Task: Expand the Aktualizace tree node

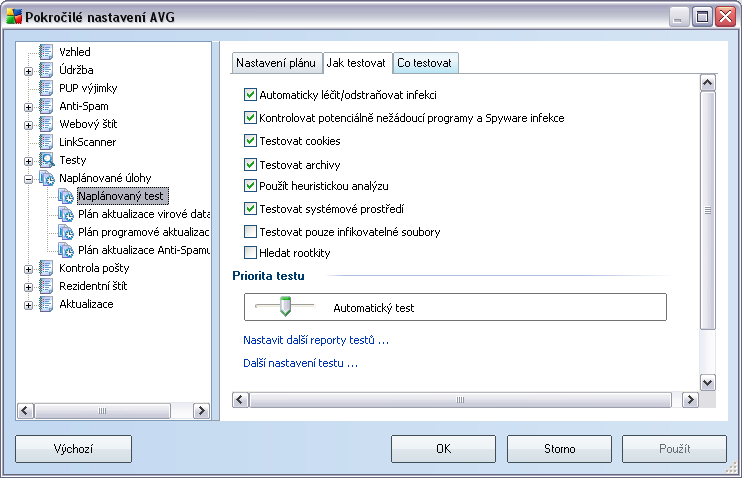Action: coord(28,305)
